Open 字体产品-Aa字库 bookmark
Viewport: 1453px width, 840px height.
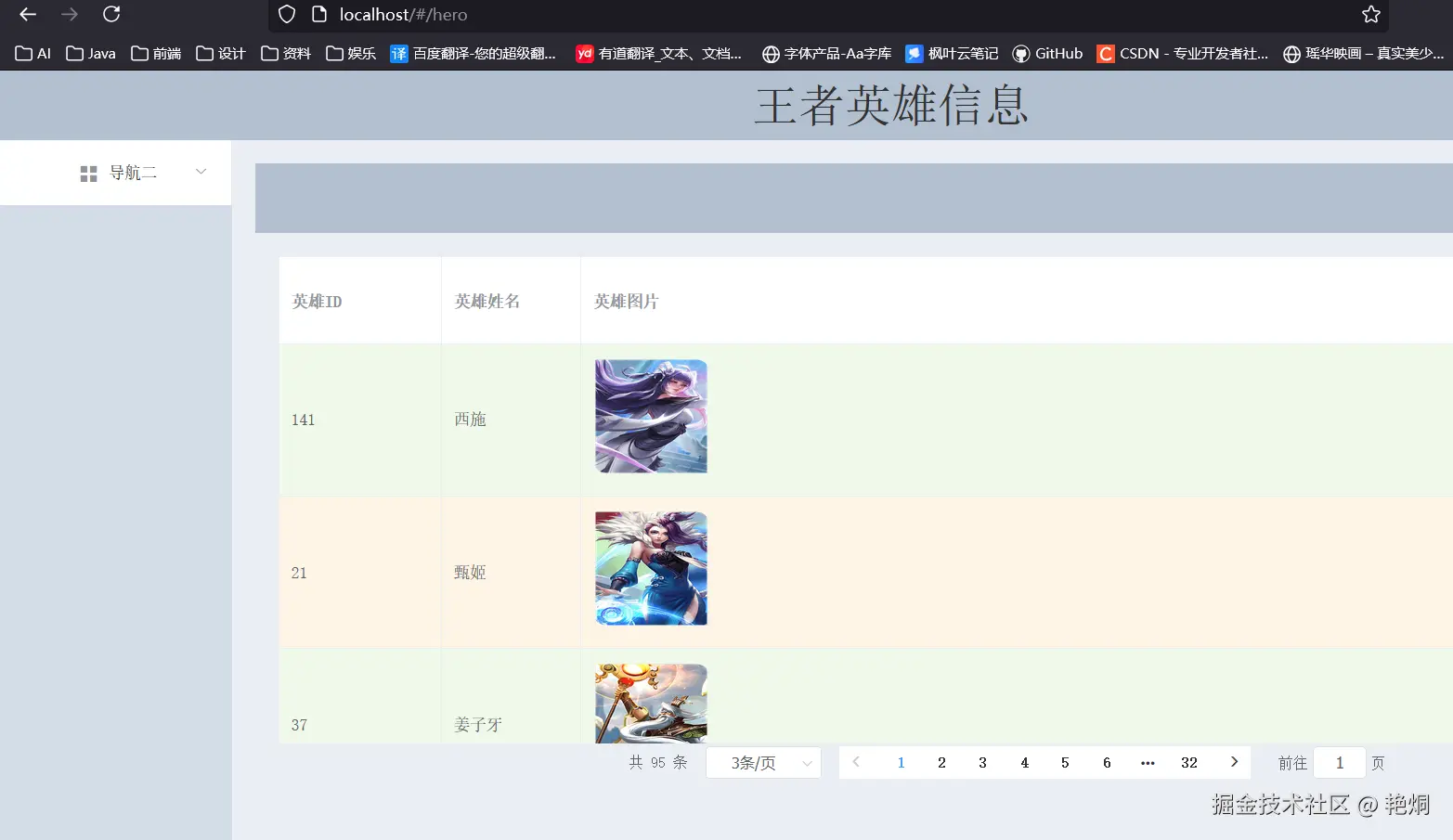coord(827,54)
